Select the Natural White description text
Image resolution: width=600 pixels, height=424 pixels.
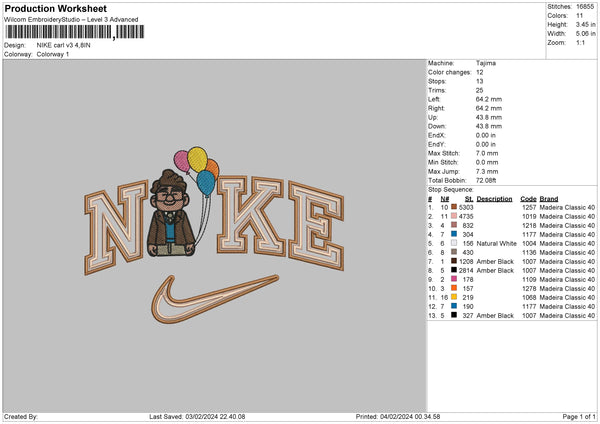(x=497, y=243)
